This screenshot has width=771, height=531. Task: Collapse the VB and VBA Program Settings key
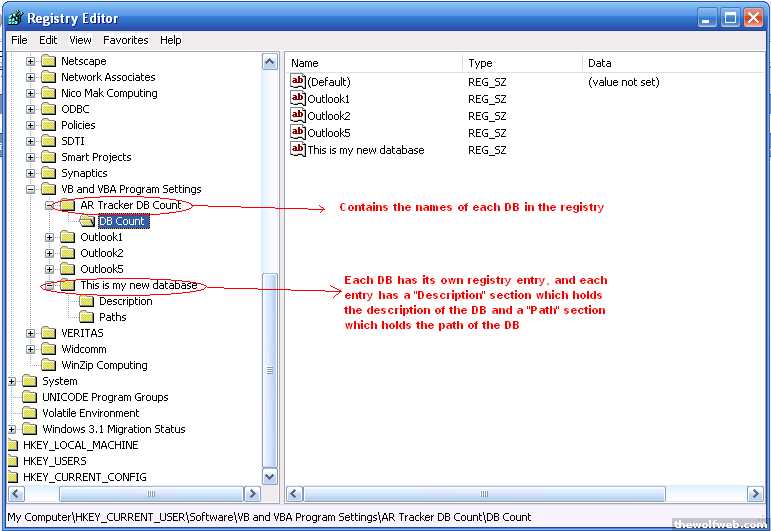(31, 189)
